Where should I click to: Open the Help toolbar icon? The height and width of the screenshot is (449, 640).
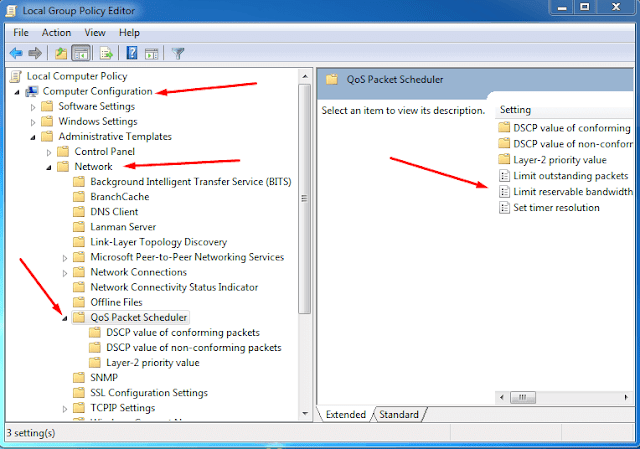coord(132,53)
